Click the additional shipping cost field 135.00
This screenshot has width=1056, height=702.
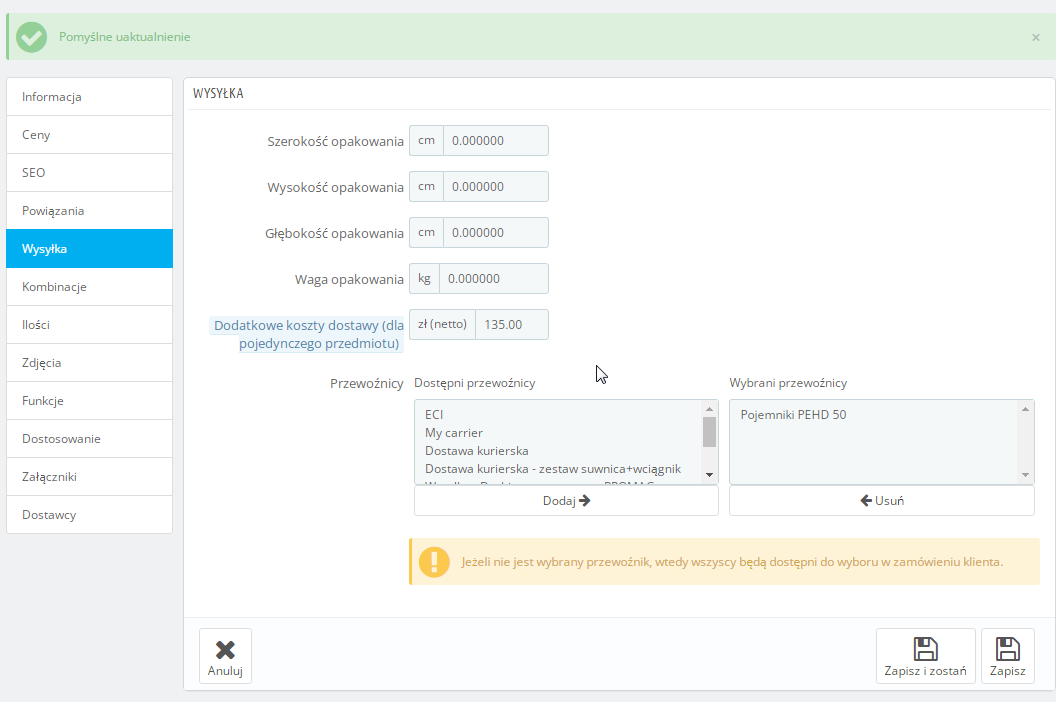coord(512,325)
